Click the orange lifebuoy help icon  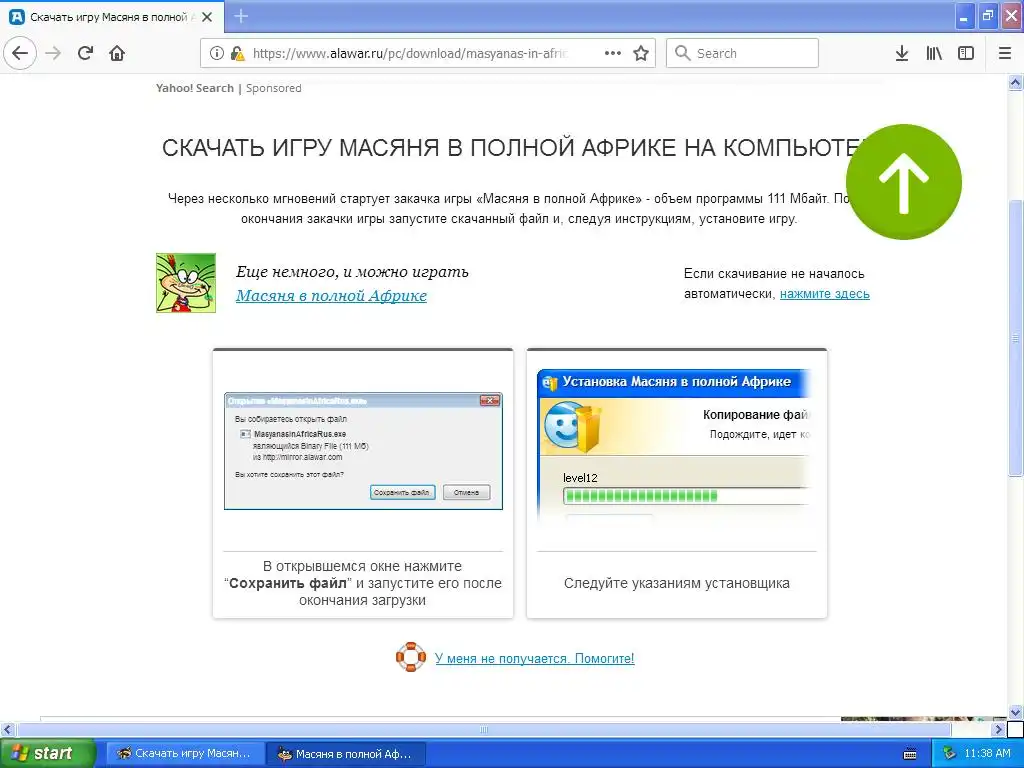tap(411, 657)
